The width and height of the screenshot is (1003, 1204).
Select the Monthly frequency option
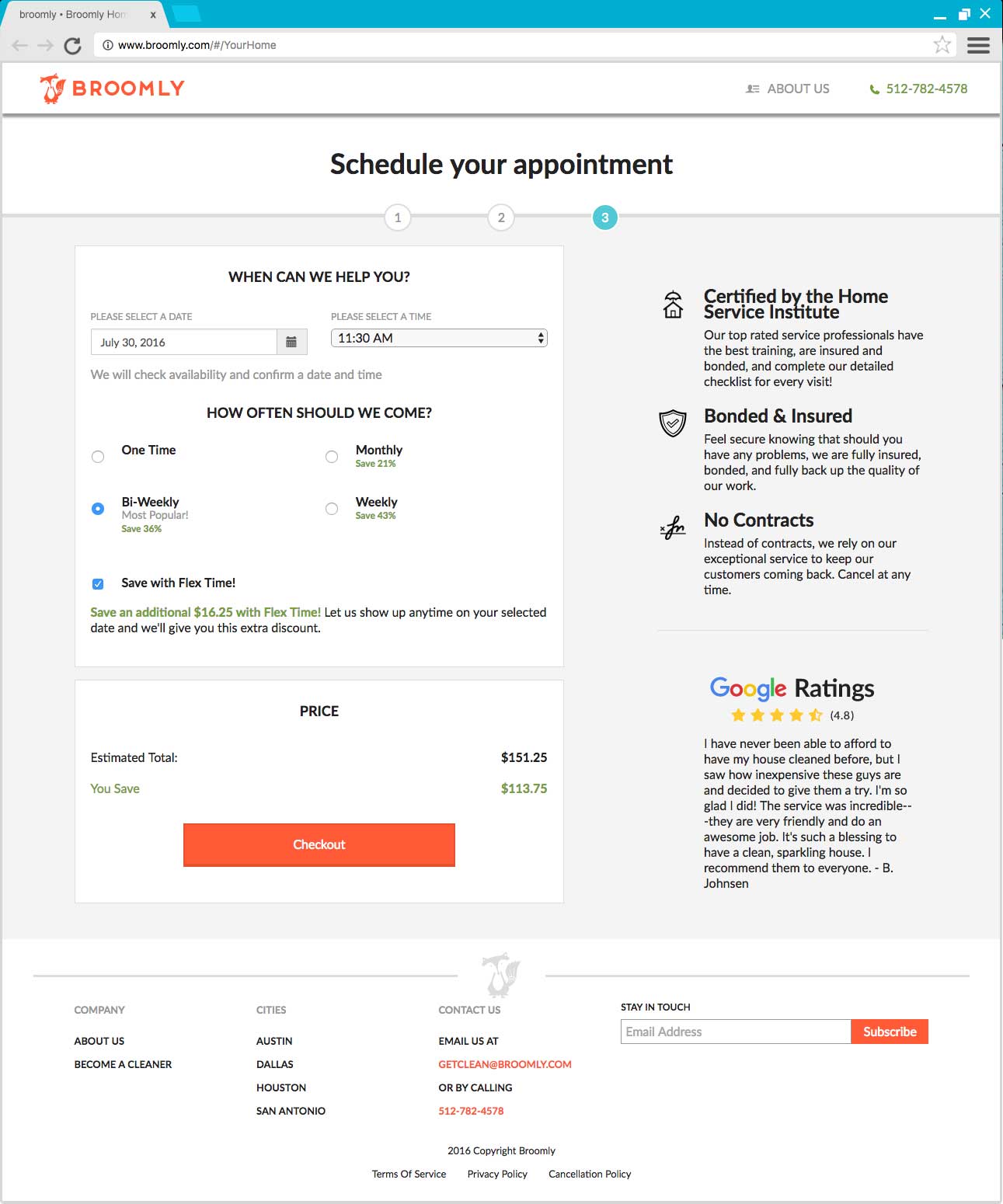(x=332, y=457)
